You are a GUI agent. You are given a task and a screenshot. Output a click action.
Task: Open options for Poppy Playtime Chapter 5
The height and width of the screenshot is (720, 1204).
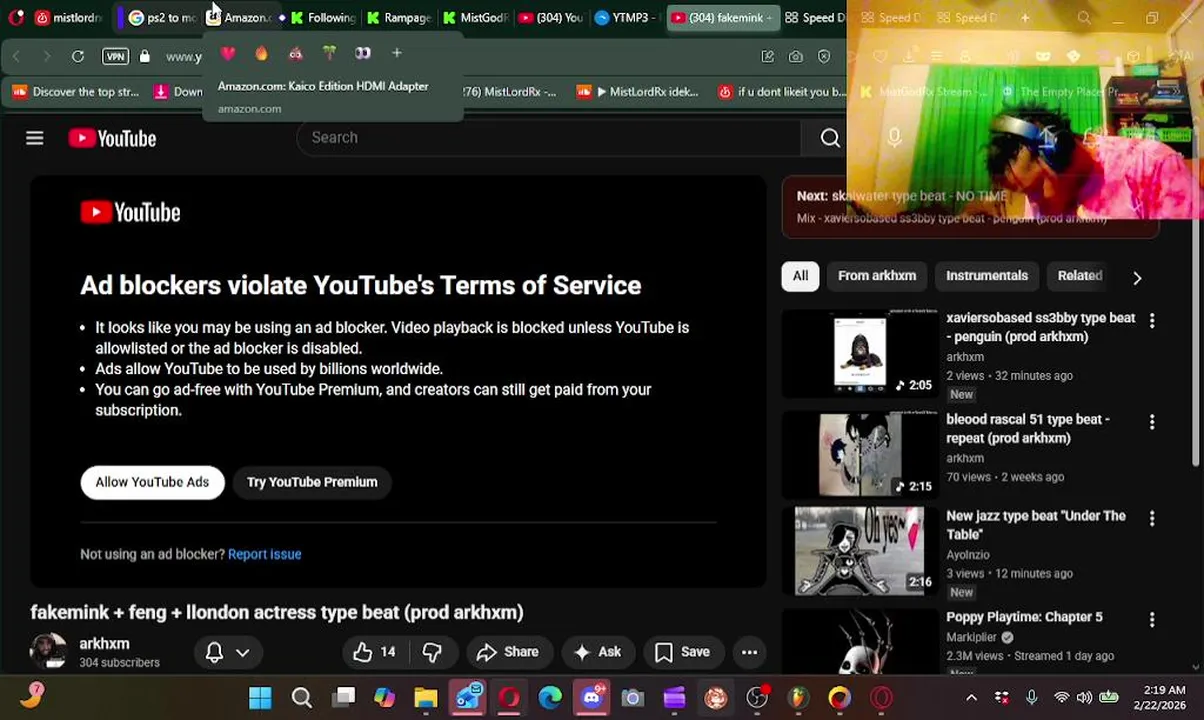click(1152, 620)
